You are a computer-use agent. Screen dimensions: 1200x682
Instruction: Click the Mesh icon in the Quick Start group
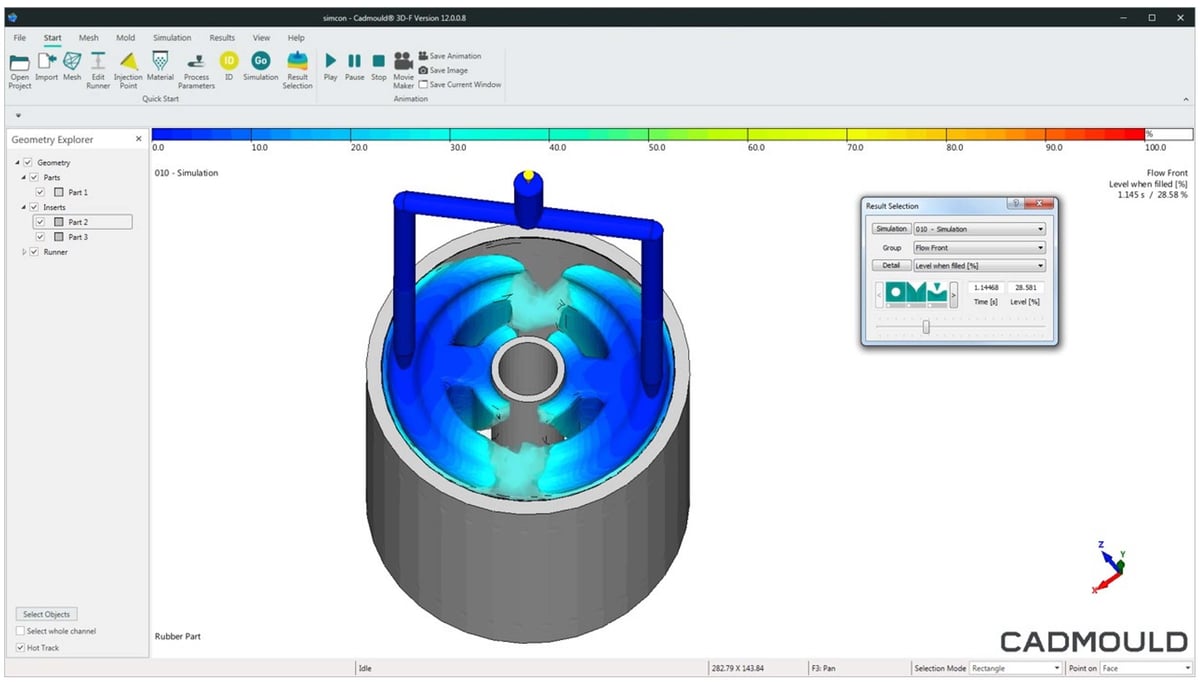(72, 61)
